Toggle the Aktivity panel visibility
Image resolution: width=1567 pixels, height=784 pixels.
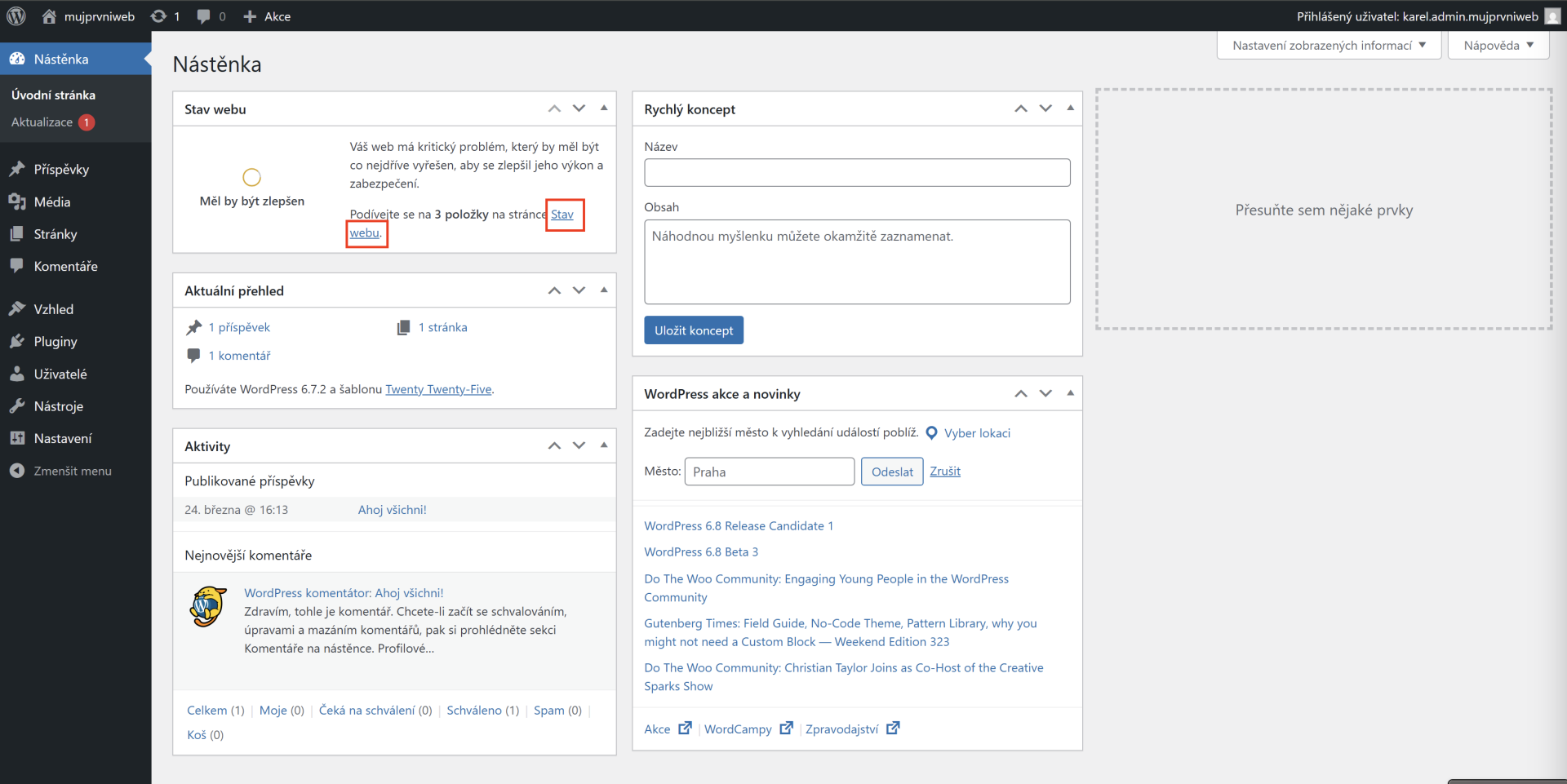tap(604, 445)
